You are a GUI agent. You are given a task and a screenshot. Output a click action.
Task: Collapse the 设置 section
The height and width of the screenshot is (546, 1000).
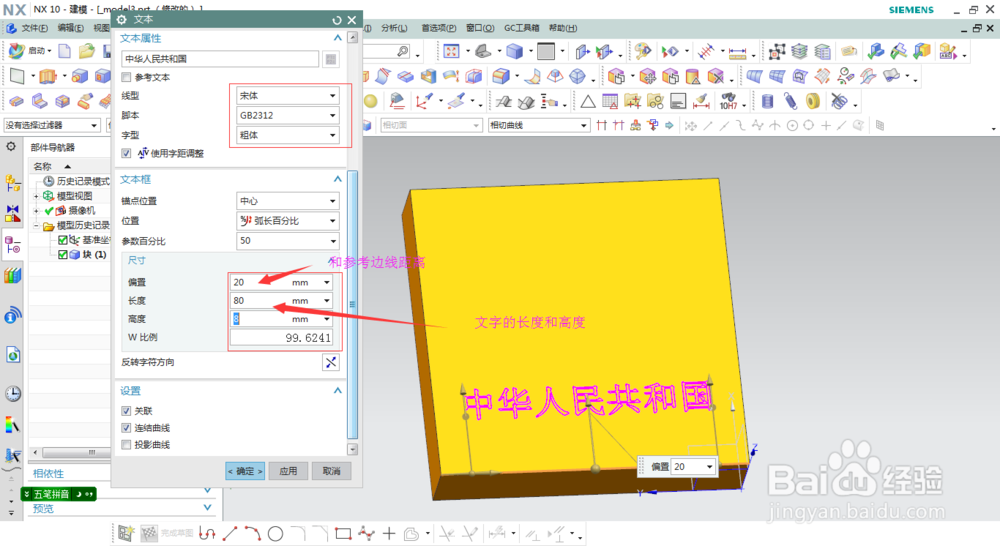point(337,390)
